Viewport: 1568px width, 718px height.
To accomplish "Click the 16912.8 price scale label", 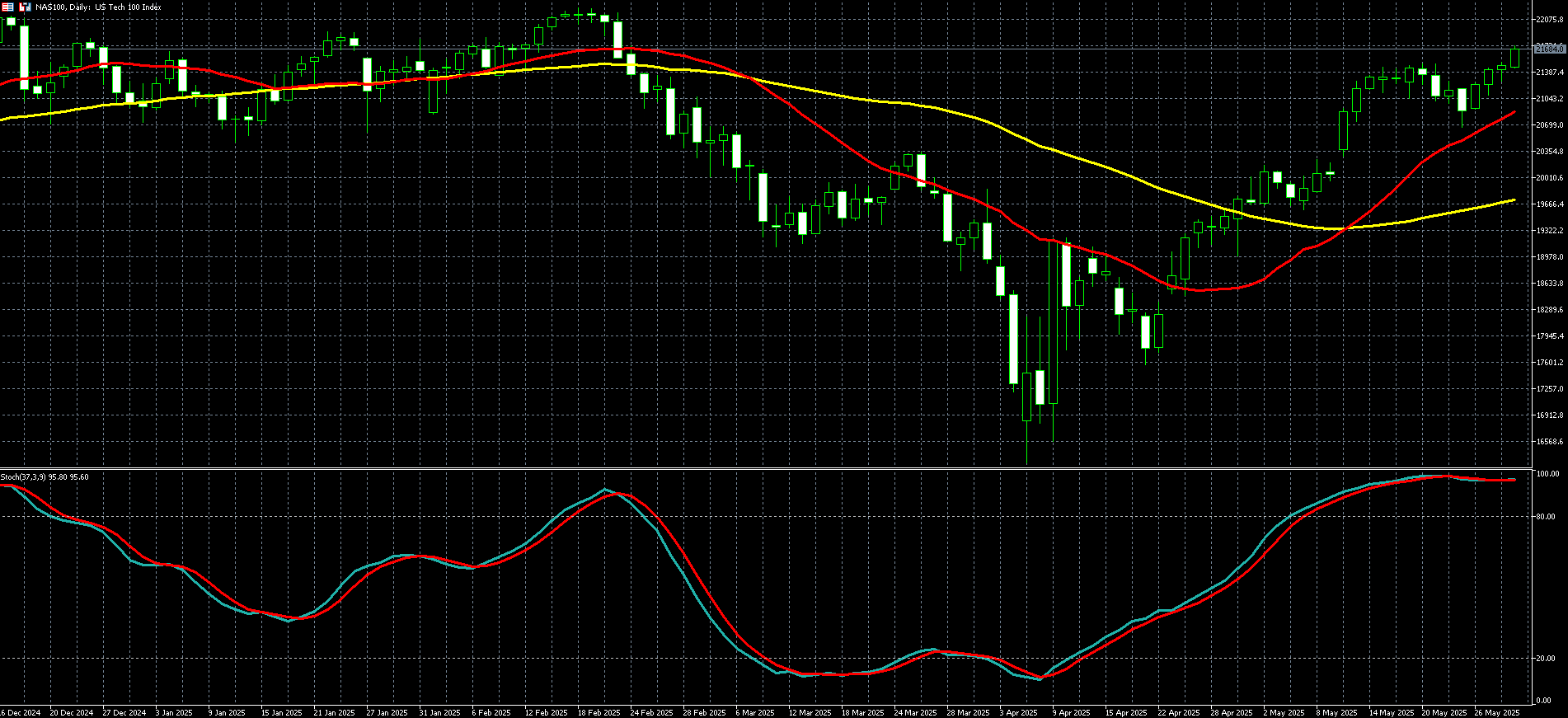I will tap(1549, 415).
